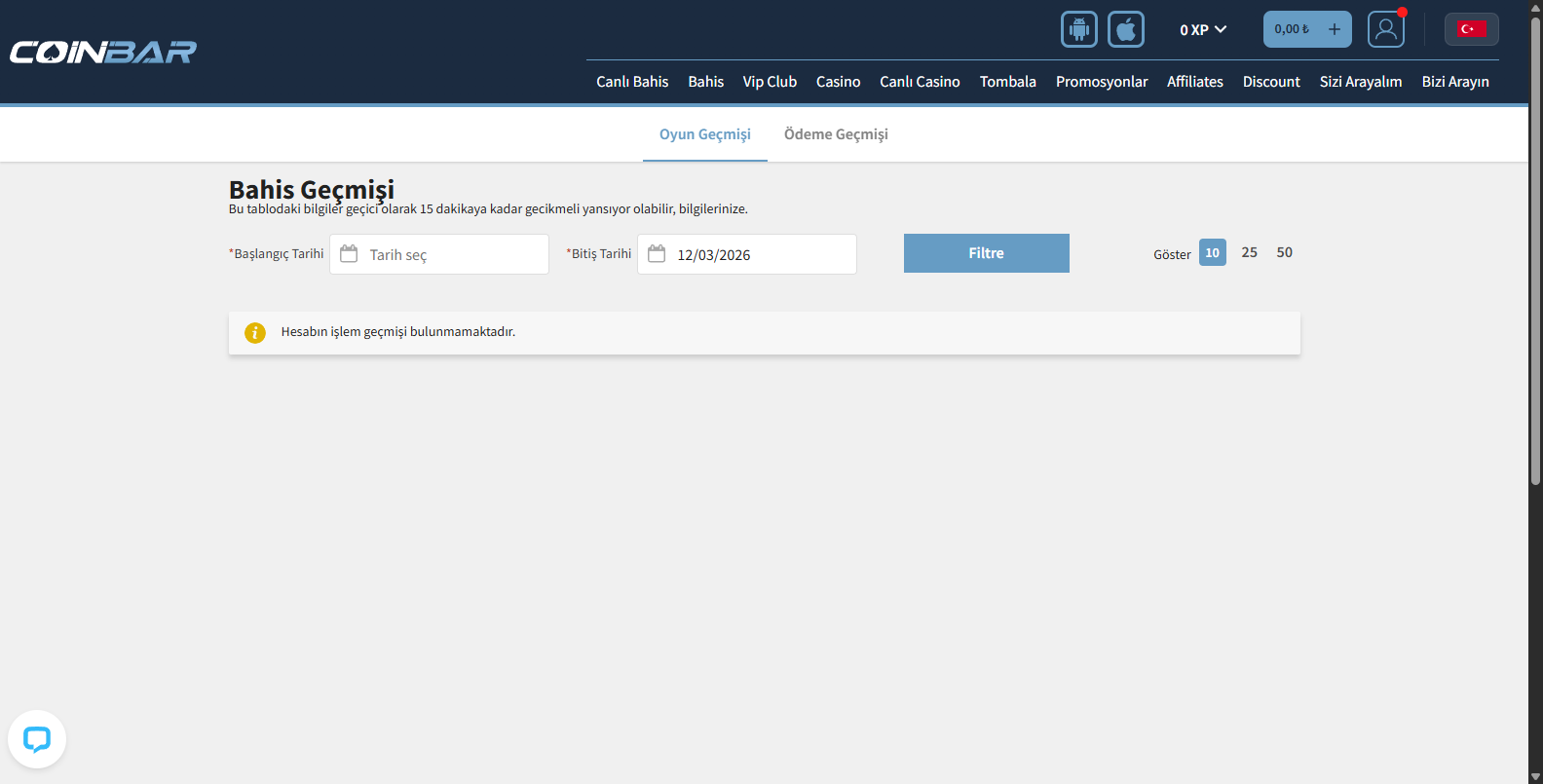The image size is (1543, 784).
Task: Open calendar icon for Başlangıç Tarihi
Action: coord(349,254)
